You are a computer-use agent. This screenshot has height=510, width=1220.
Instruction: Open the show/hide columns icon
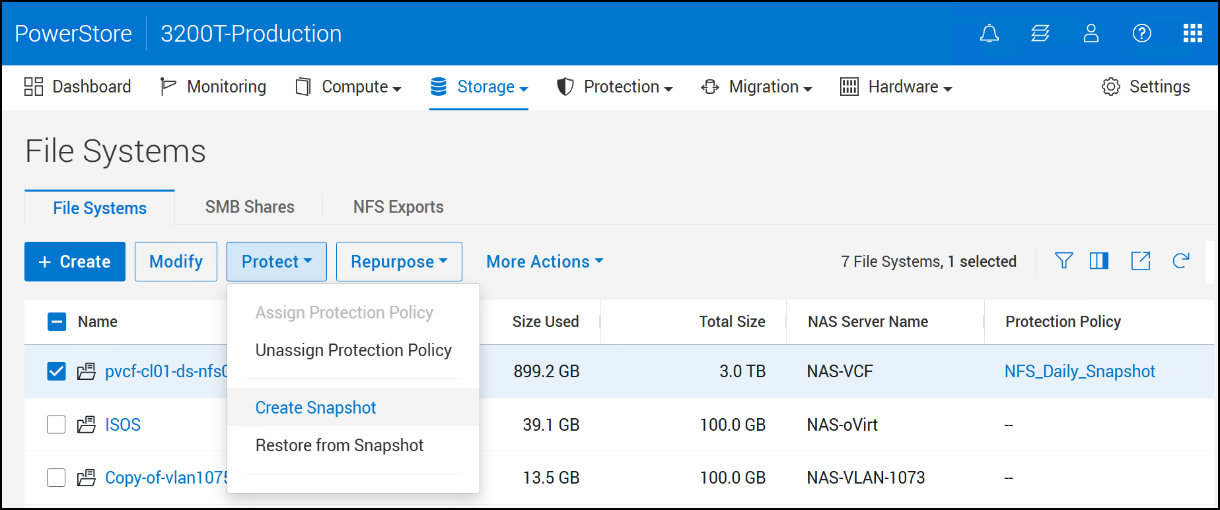[1099, 261]
